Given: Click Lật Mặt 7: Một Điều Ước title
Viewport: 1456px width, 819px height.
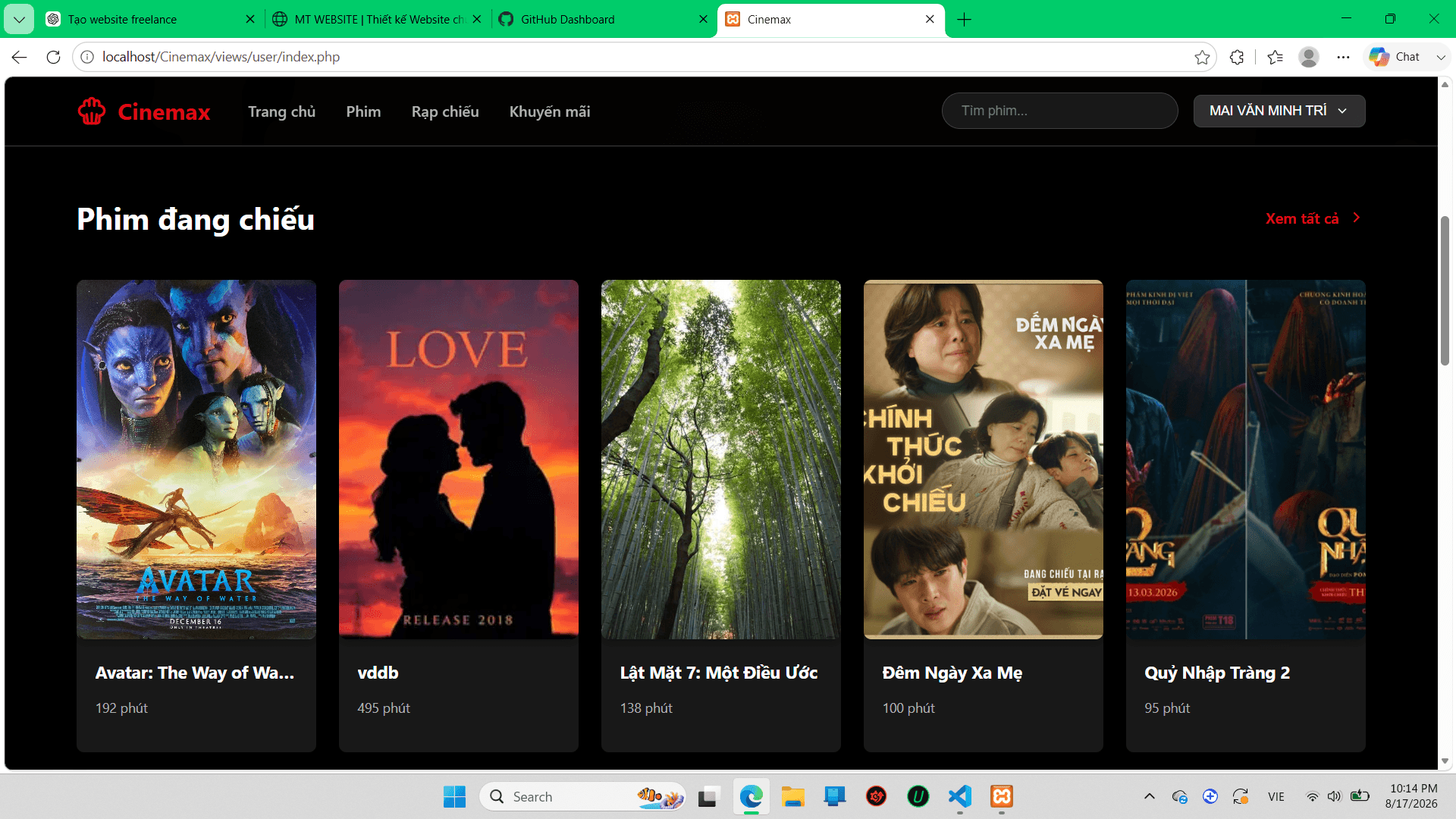Looking at the screenshot, I should [719, 673].
